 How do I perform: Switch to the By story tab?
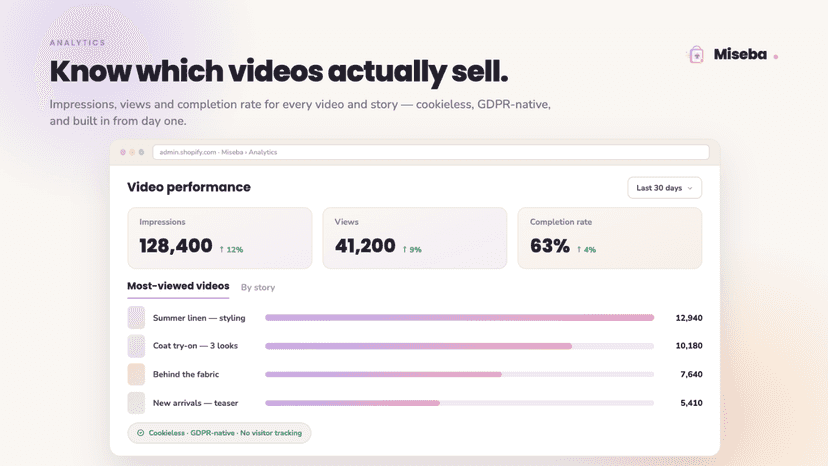click(x=258, y=287)
